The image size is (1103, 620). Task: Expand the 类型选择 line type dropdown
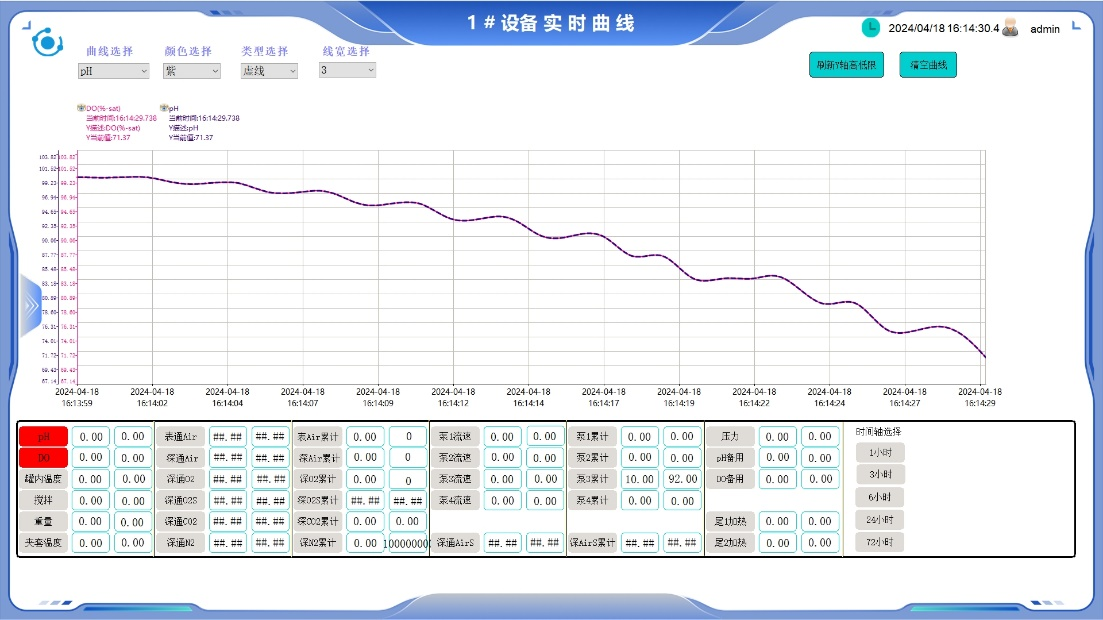(x=269, y=71)
